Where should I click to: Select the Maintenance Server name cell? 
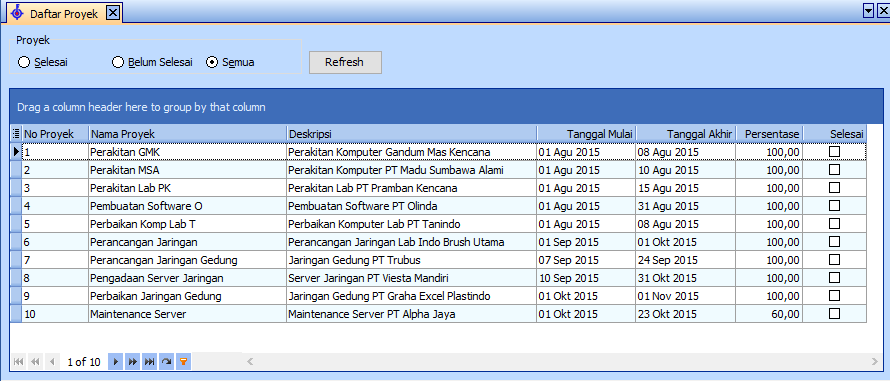pos(187,313)
